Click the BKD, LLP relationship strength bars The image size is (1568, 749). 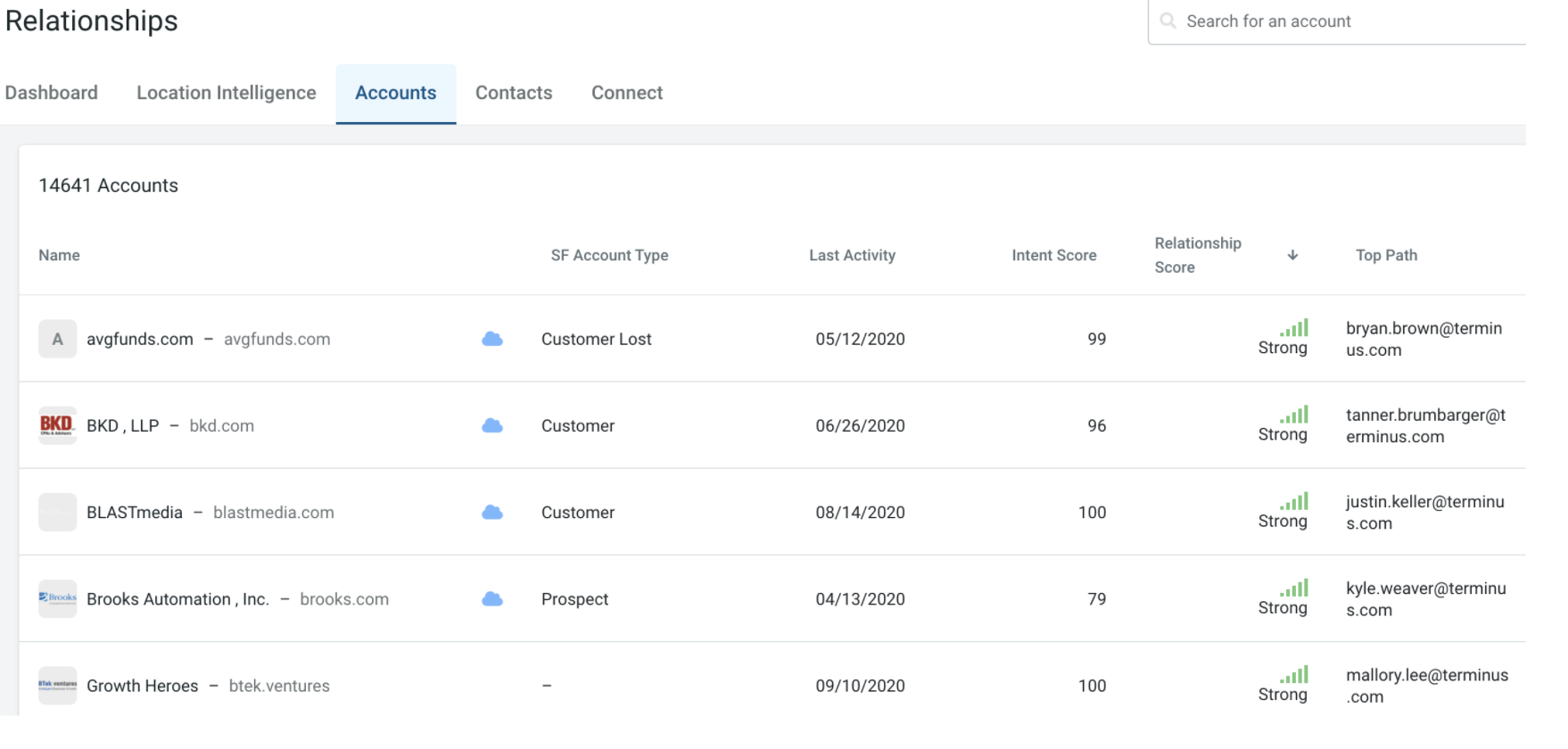[1294, 414]
